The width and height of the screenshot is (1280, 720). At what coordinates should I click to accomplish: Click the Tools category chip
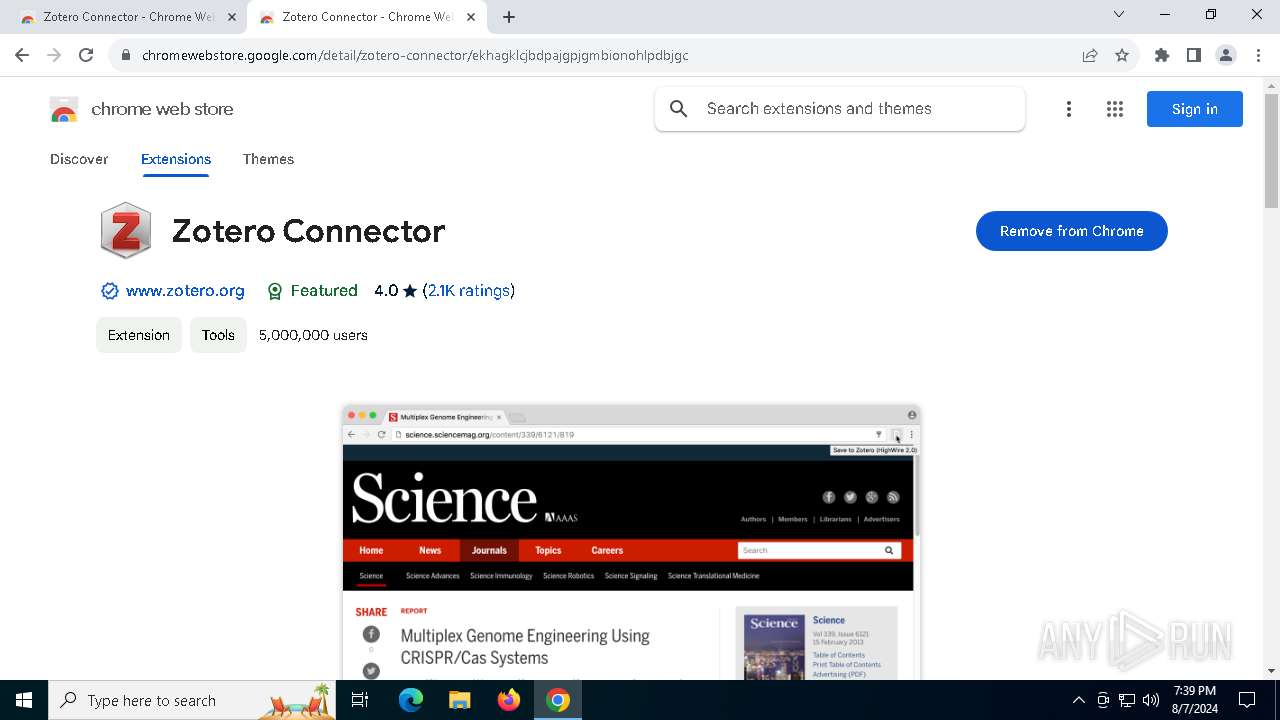click(218, 335)
